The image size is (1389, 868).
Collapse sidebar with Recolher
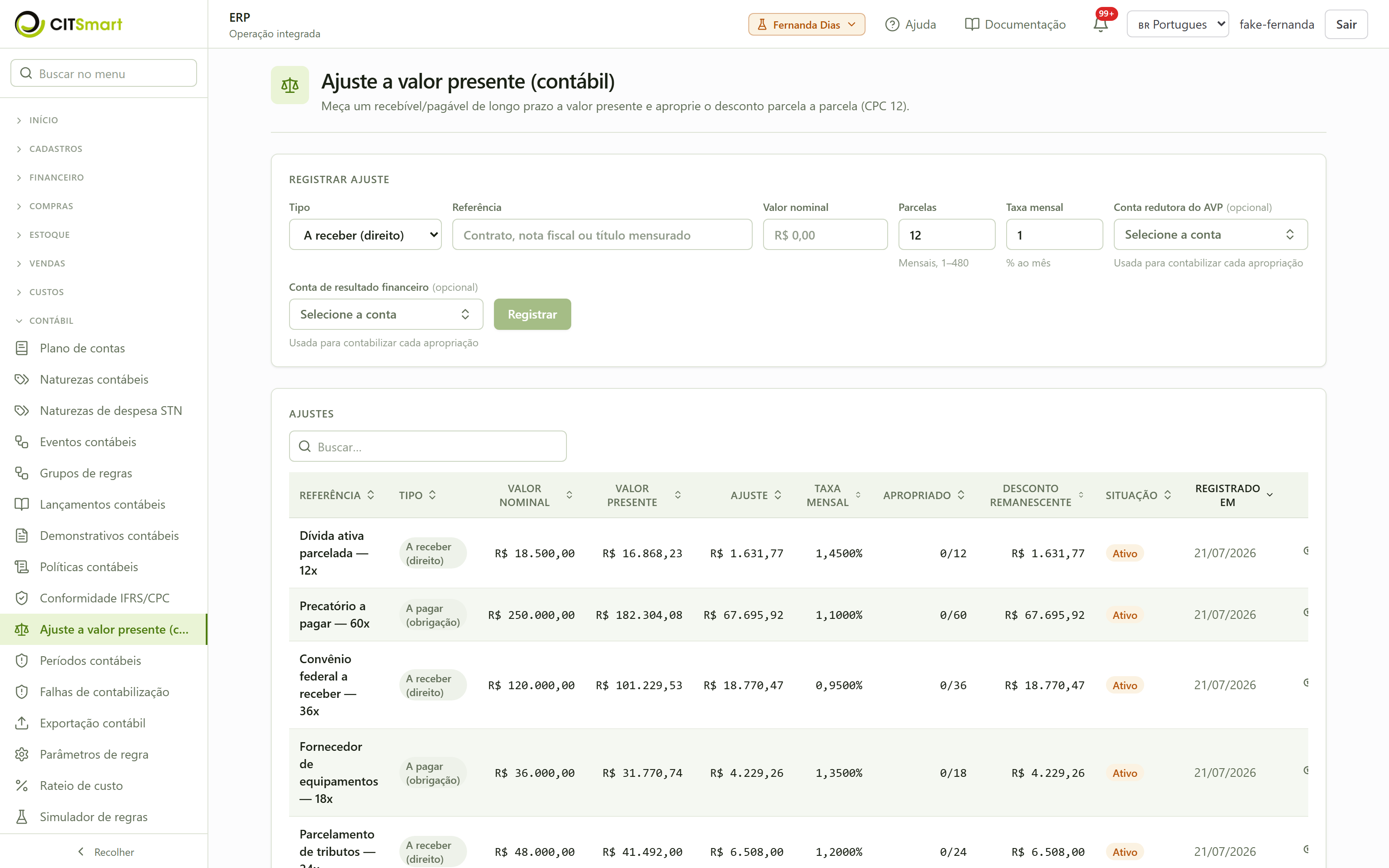[x=105, y=852]
